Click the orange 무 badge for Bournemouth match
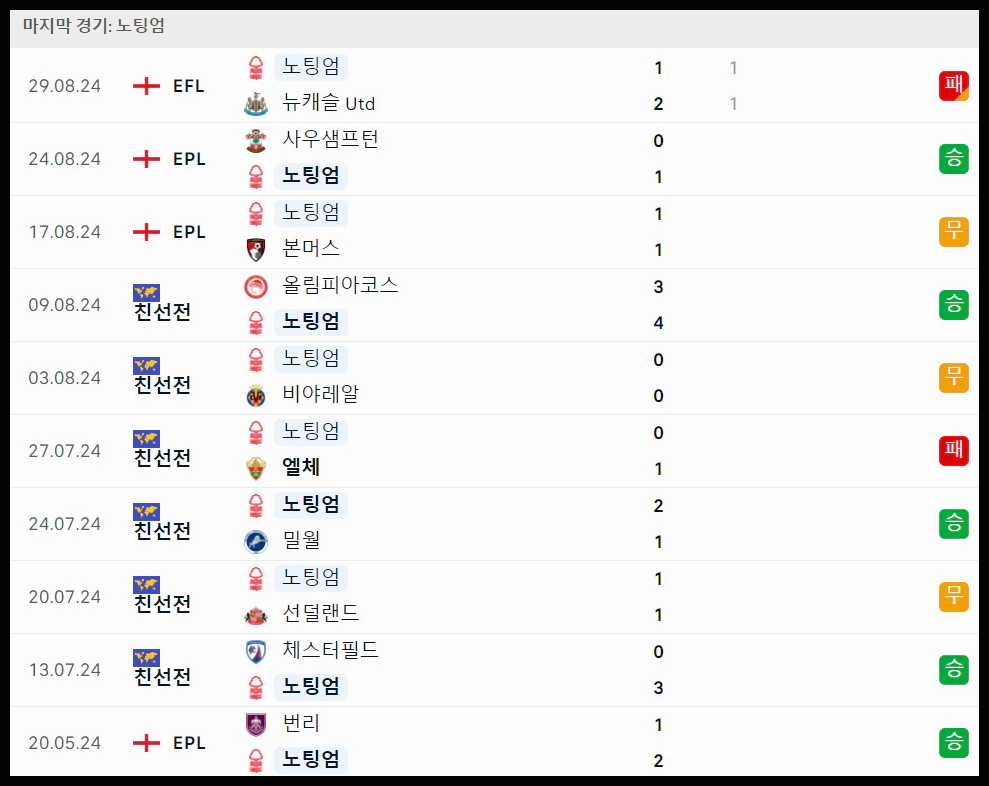989x786 pixels. (954, 232)
